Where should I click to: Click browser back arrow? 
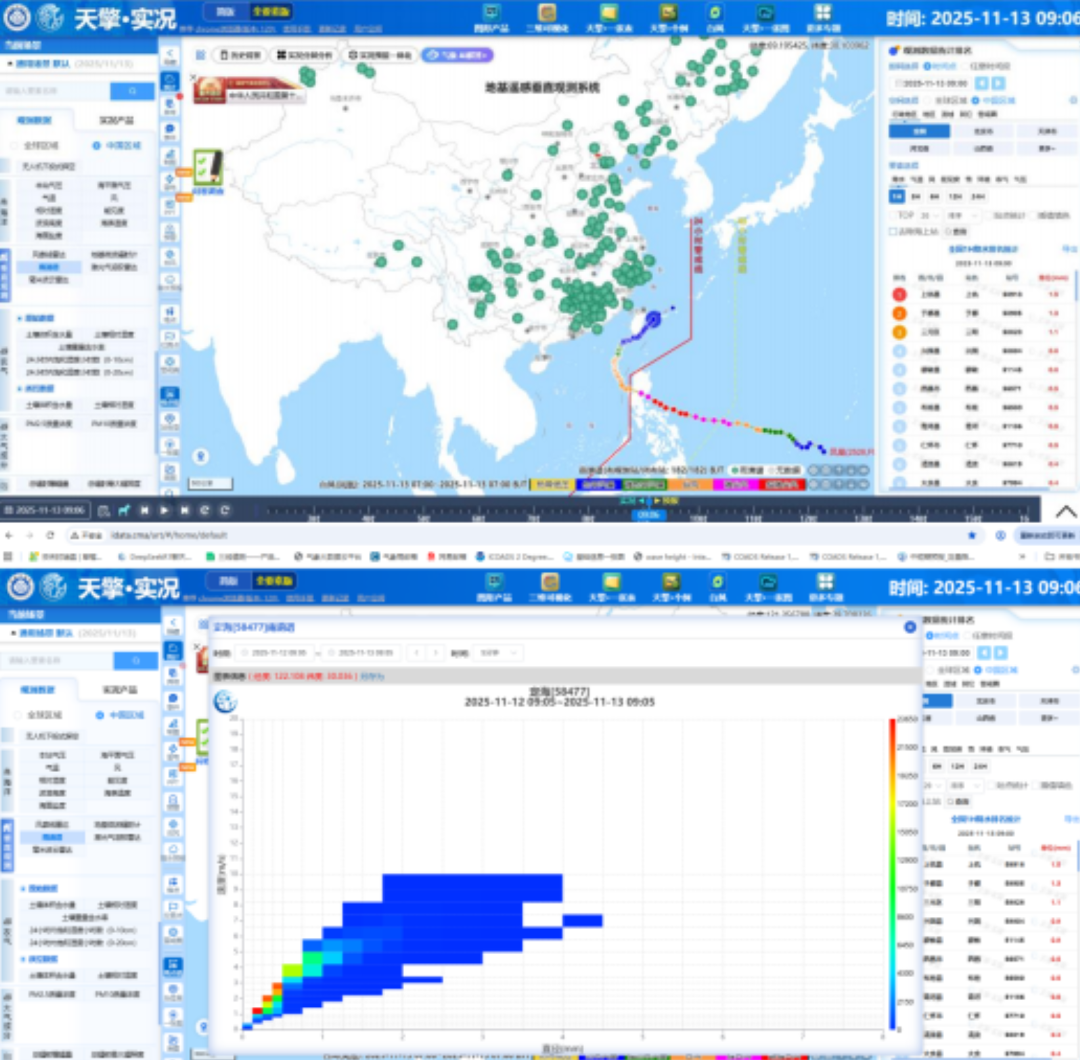(9, 535)
